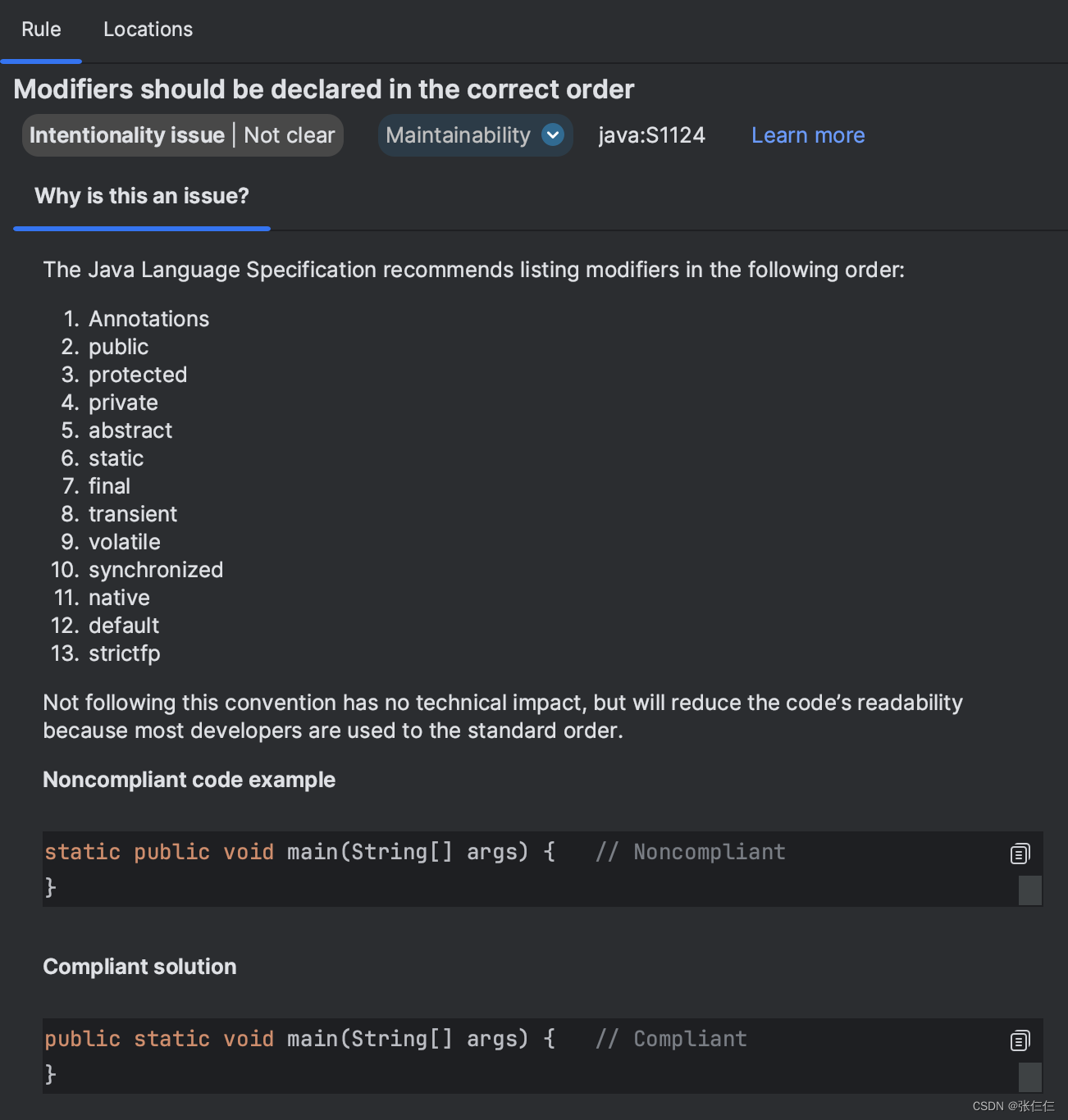Copy the compliant solution code
This screenshot has width=1068, height=1120.
1020,1040
